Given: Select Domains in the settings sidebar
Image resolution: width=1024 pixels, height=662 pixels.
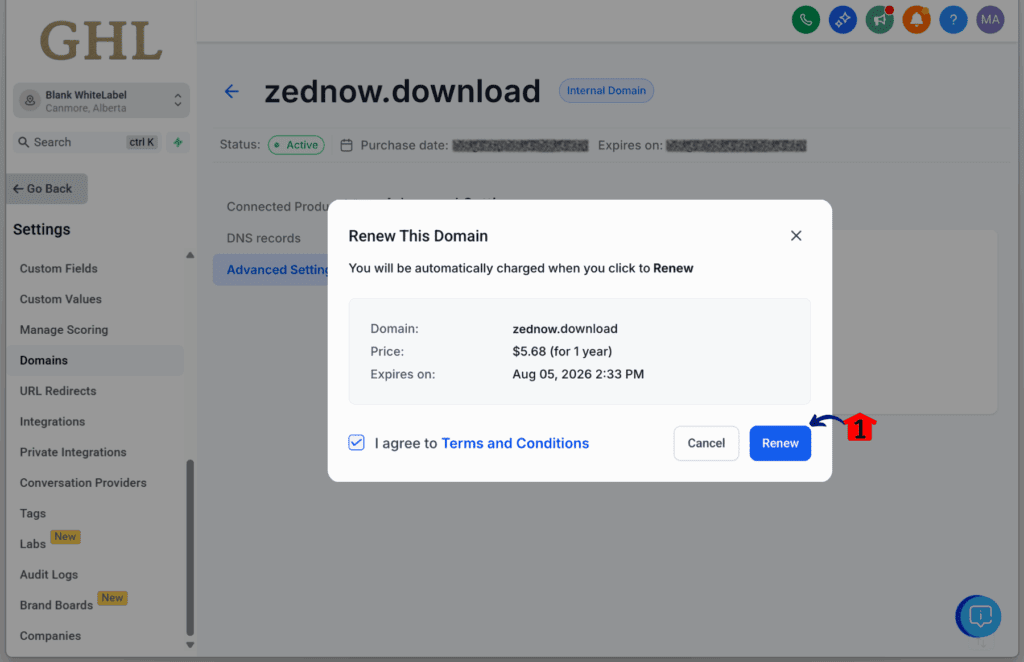Looking at the screenshot, I should pyautogui.click(x=96, y=360).
